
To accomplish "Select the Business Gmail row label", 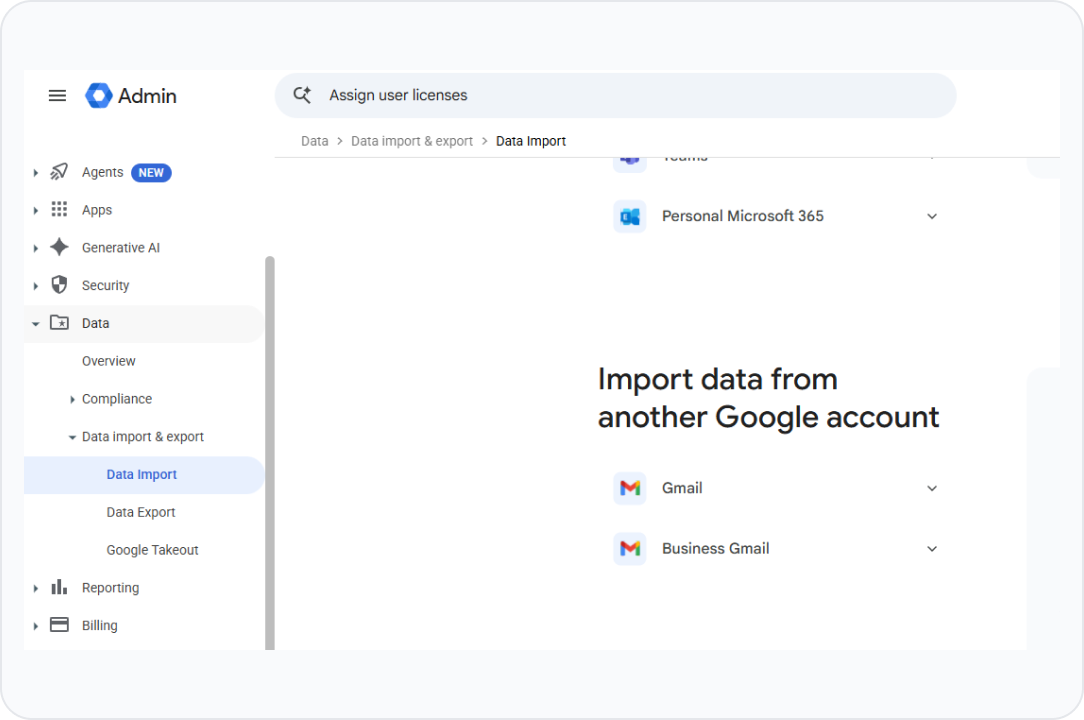I will (x=716, y=548).
